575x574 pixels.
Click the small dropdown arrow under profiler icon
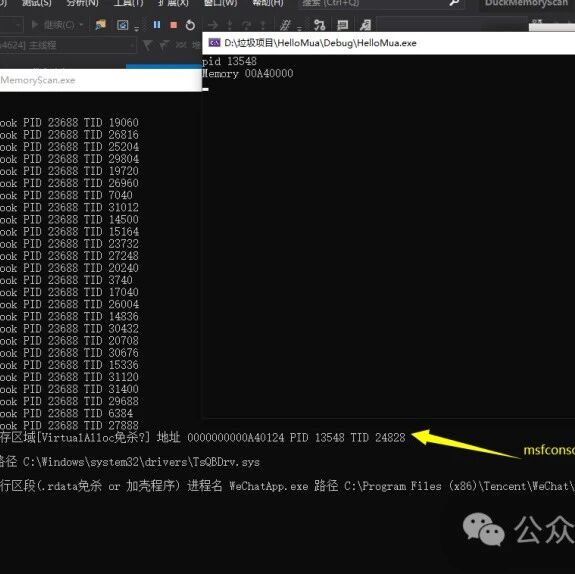pos(136,28)
